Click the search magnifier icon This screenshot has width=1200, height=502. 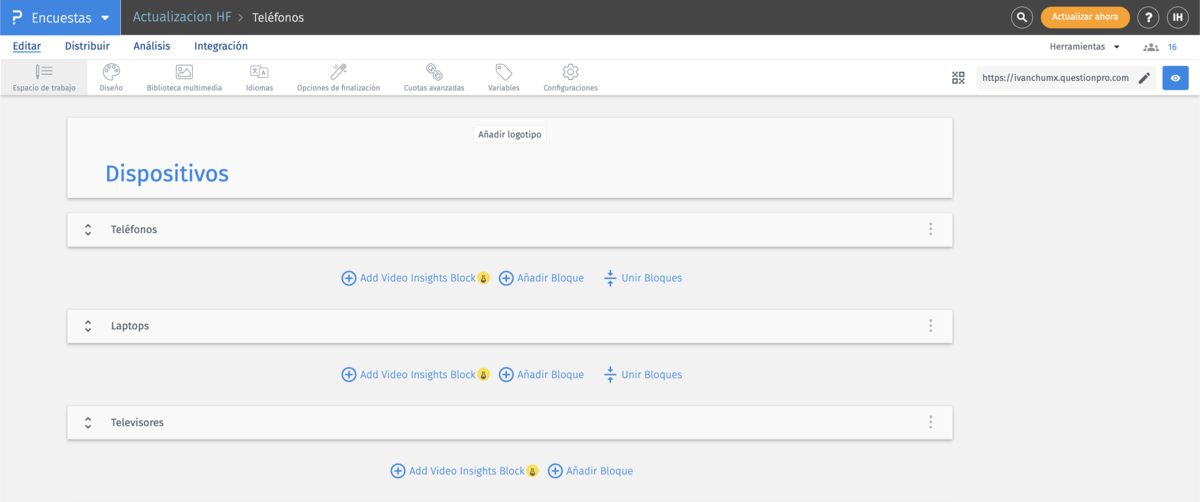pyautogui.click(x=1021, y=17)
